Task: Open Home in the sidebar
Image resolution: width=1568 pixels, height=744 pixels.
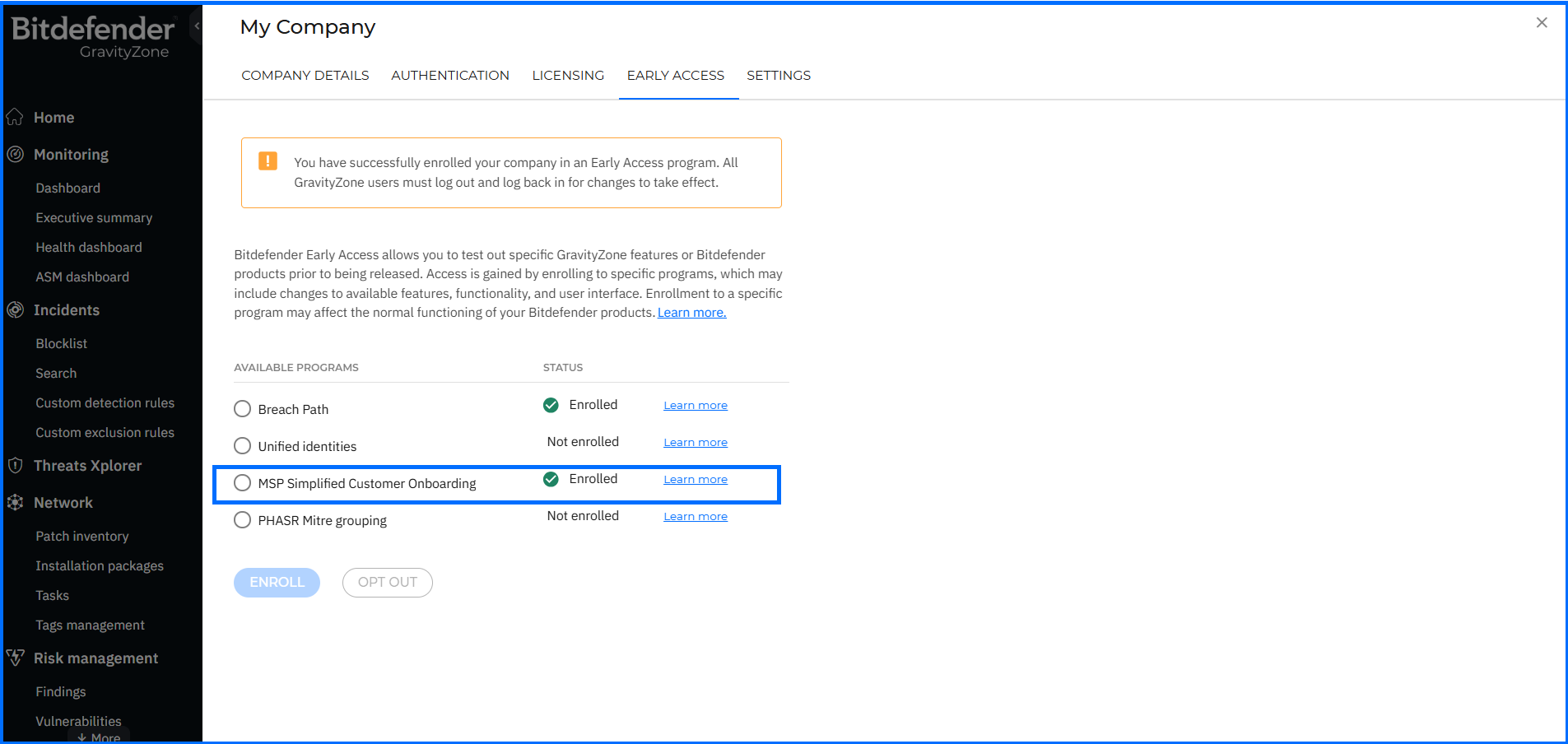Action: 54,118
